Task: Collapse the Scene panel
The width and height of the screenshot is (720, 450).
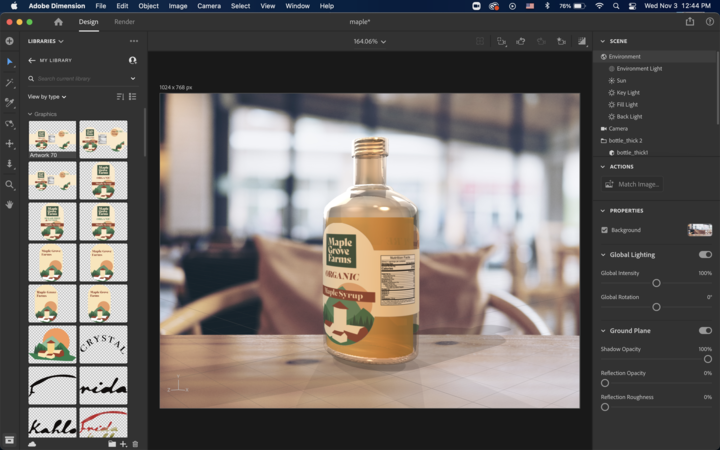Action: pos(603,41)
